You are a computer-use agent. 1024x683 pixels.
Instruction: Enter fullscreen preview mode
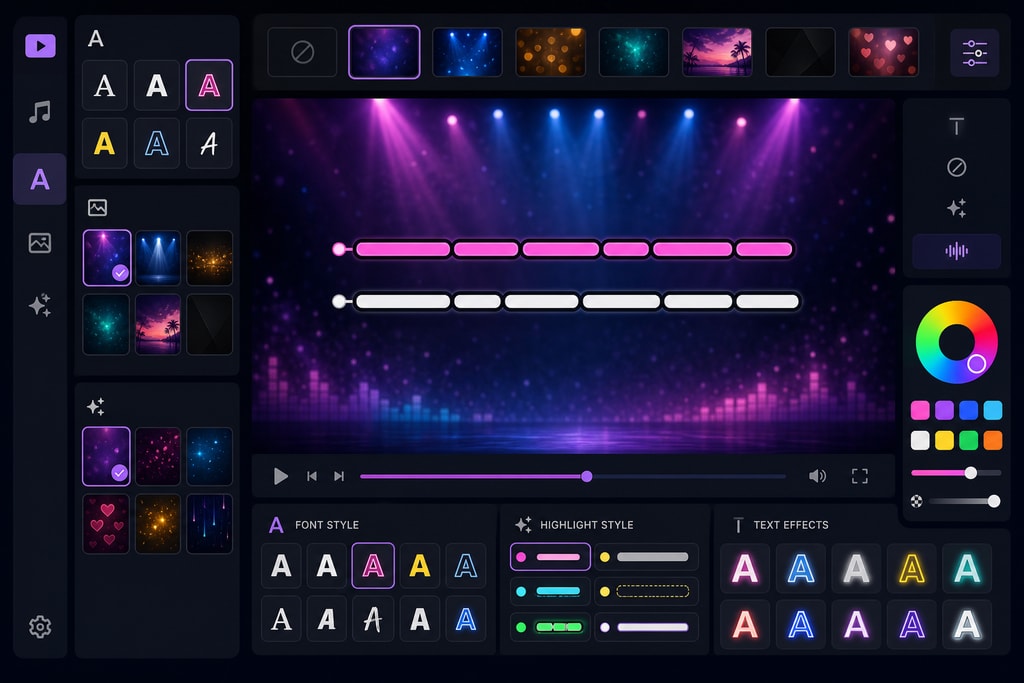click(859, 476)
